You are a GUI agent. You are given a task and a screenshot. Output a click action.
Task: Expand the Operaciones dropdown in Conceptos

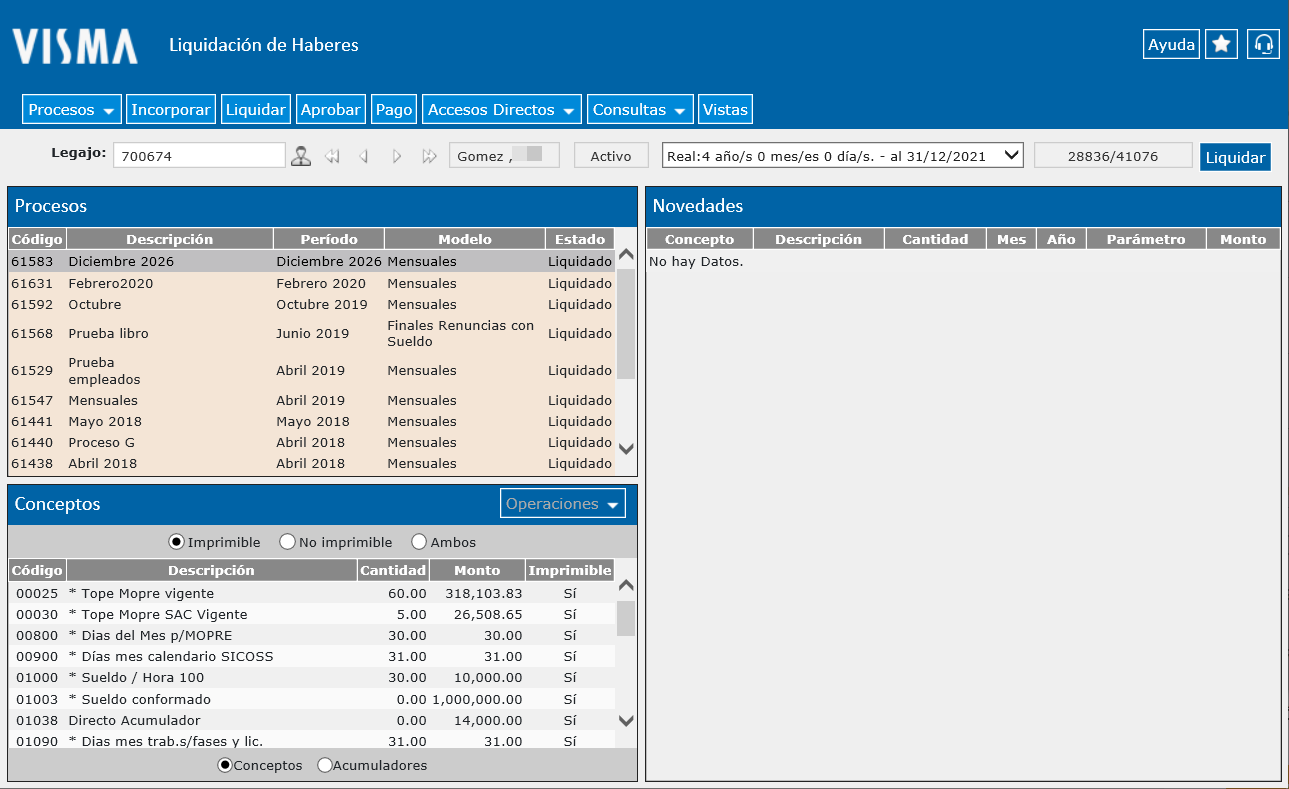(563, 504)
